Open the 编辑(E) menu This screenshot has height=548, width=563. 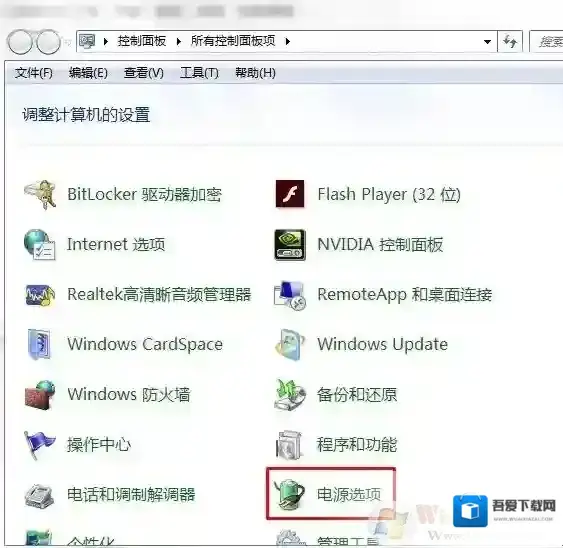click(x=88, y=73)
